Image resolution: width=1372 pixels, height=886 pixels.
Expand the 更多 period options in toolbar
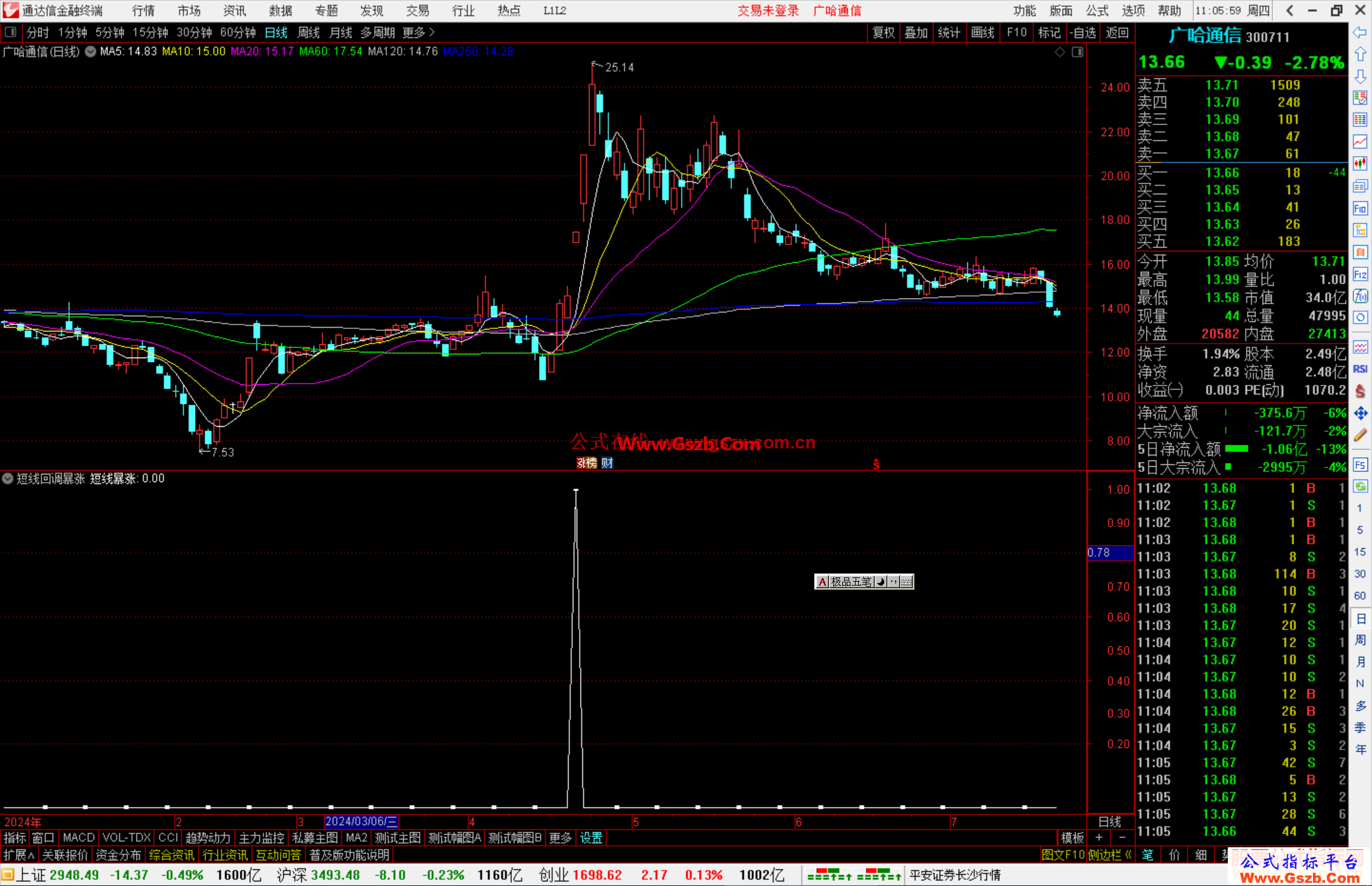coord(419,32)
